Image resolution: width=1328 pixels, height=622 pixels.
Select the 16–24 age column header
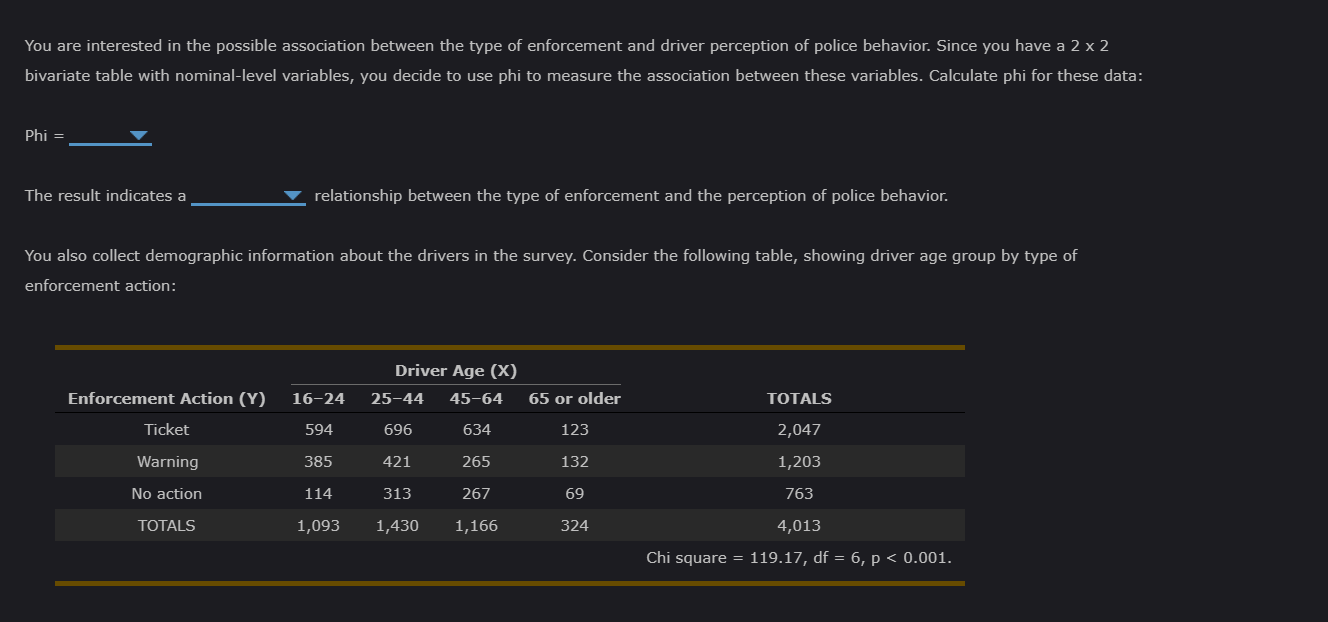pos(318,399)
